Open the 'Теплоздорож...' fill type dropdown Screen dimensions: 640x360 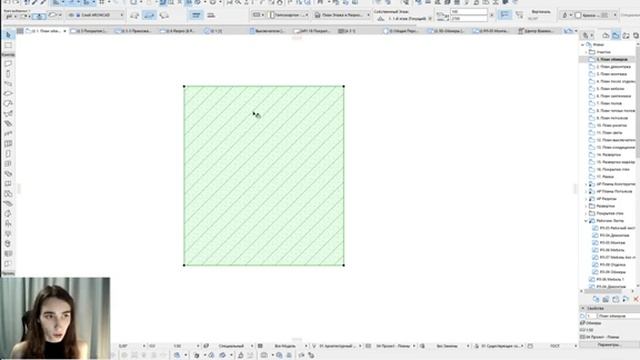click(289, 15)
